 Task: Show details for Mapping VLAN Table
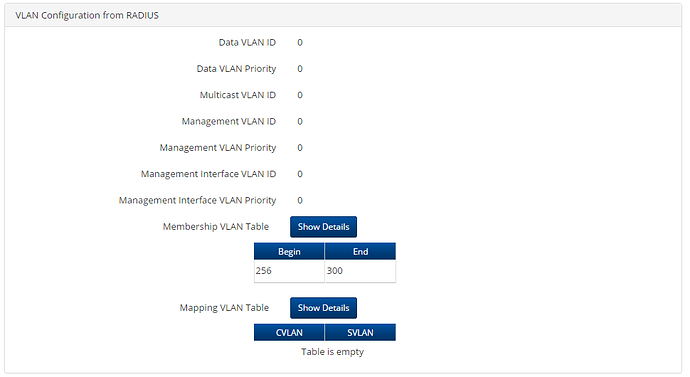(323, 308)
